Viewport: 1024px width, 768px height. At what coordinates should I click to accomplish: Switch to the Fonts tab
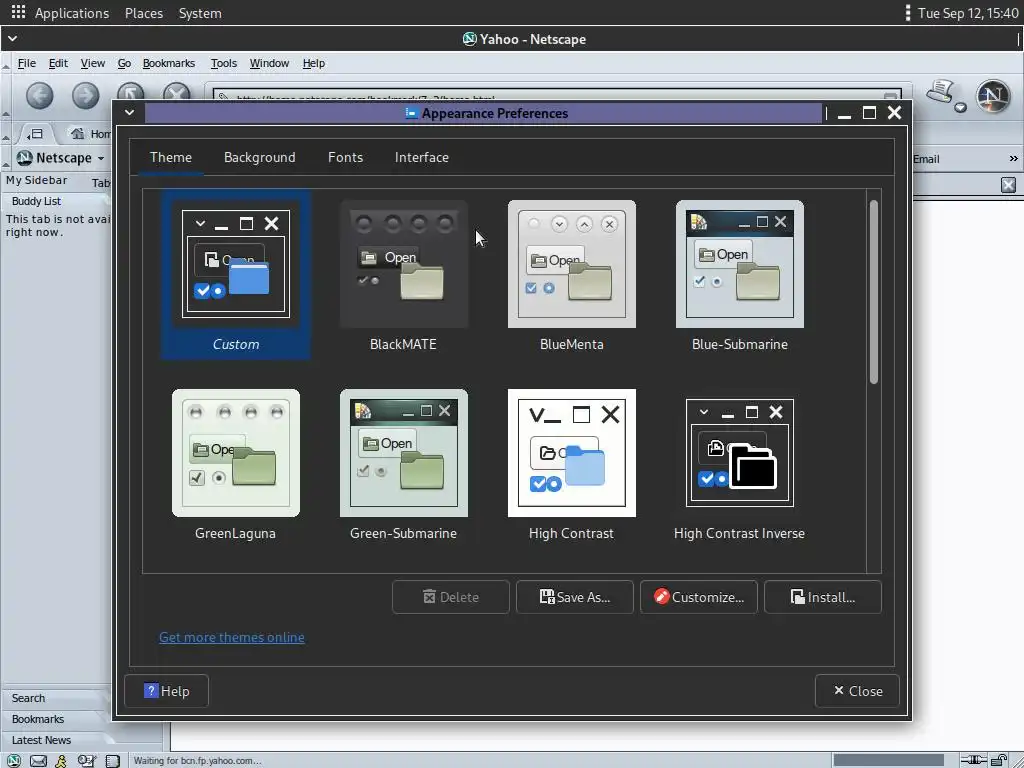(345, 157)
